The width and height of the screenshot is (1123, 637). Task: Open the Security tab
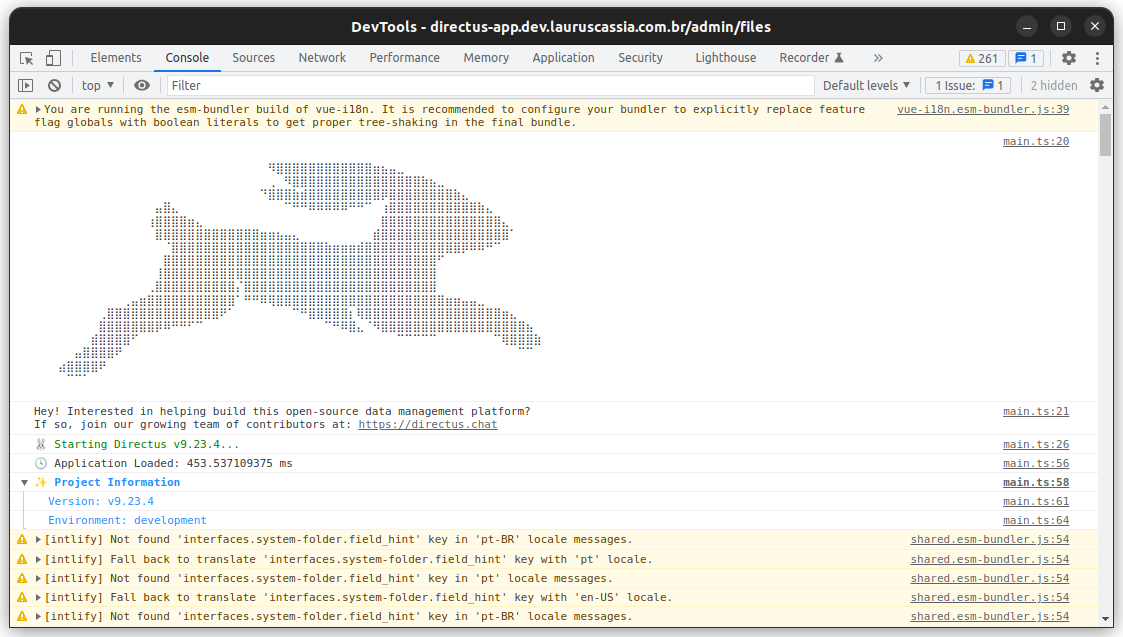pos(640,58)
